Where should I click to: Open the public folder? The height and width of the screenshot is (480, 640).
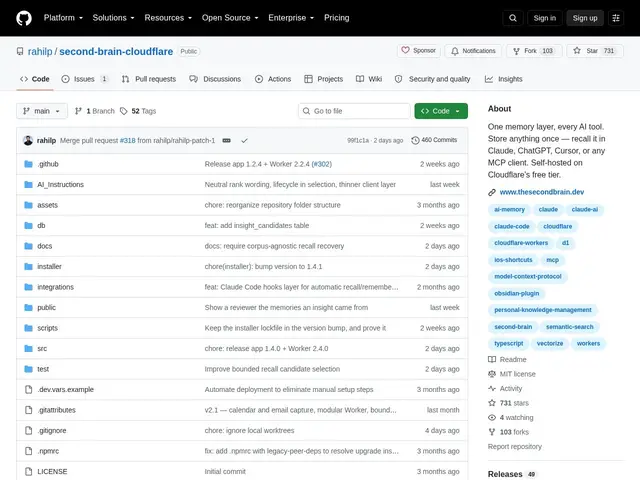47,307
